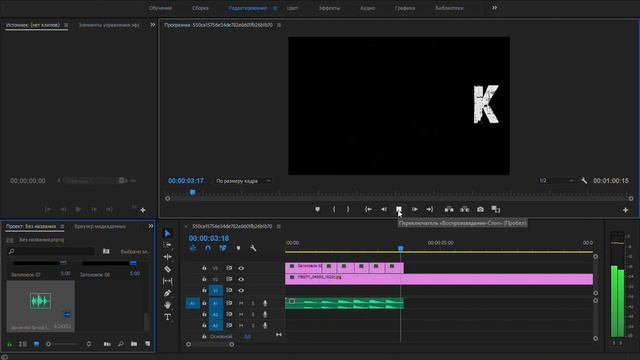Mute audio track A1

pyautogui.click(x=241, y=303)
